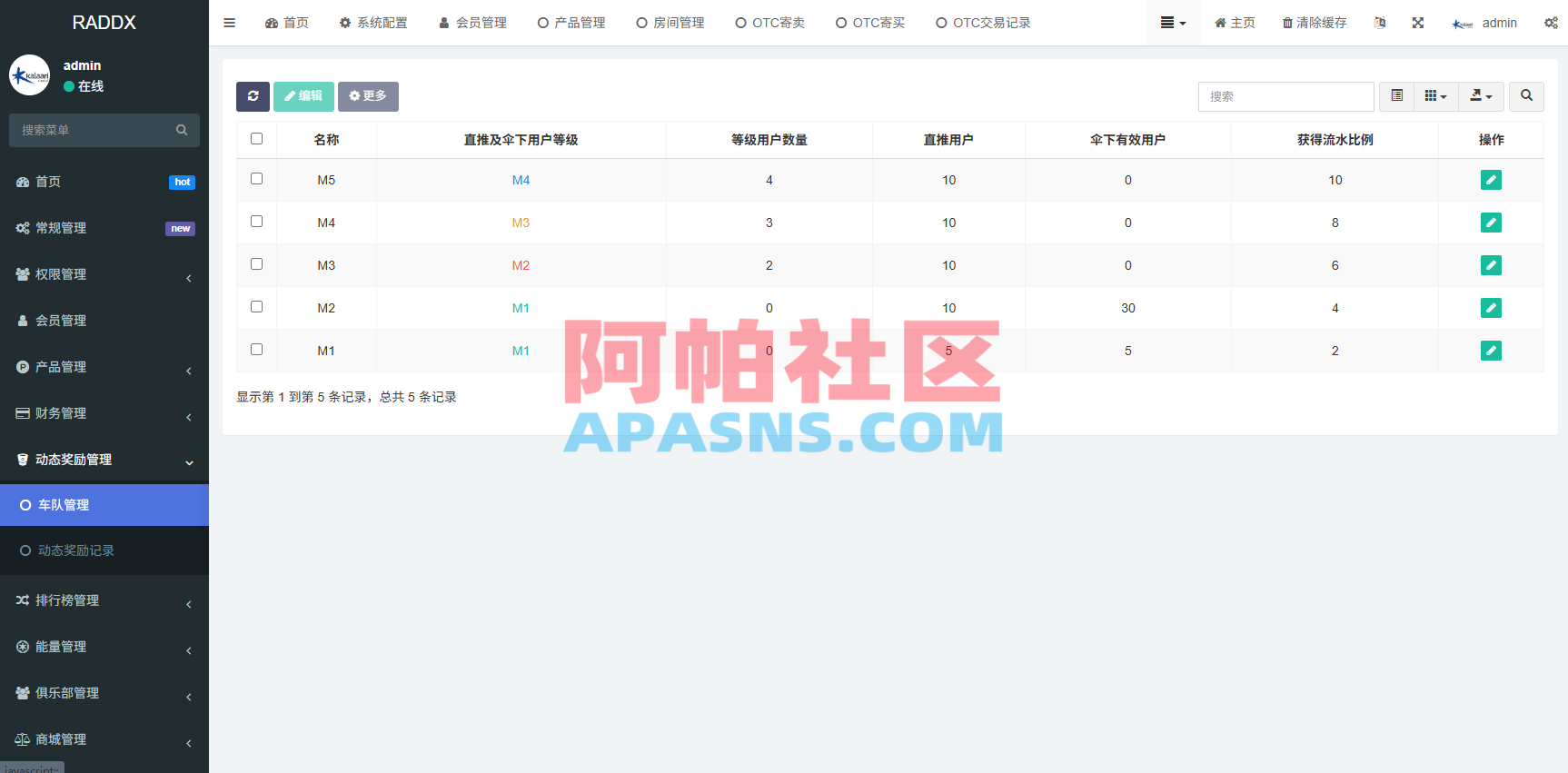Click the search icon in sidebar menu search
Screen dimensions: 1568x773
tap(182, 130)
